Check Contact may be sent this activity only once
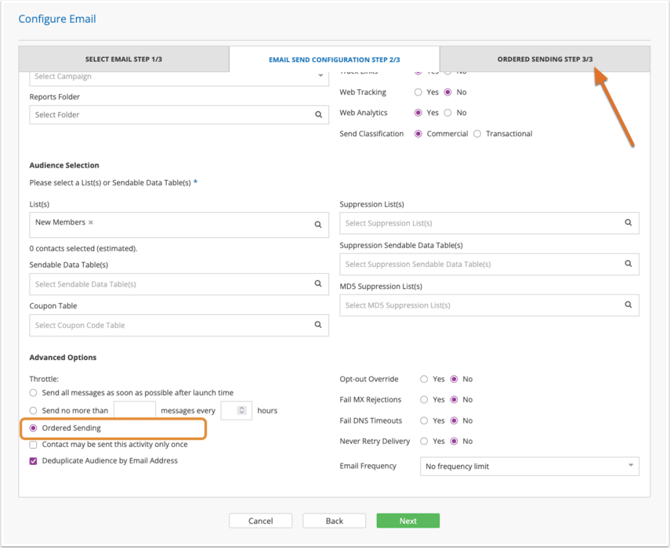The height and width of the screenshot is (548, 670). (x=33, y=445)
